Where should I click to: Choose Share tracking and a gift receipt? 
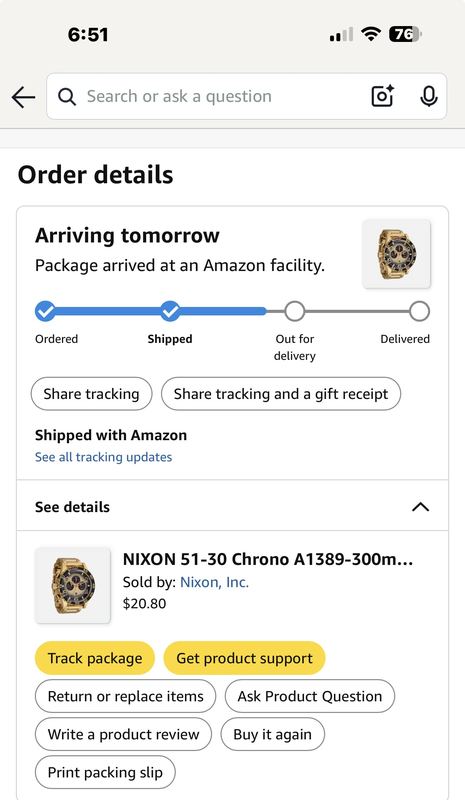(x=281, y=394)
